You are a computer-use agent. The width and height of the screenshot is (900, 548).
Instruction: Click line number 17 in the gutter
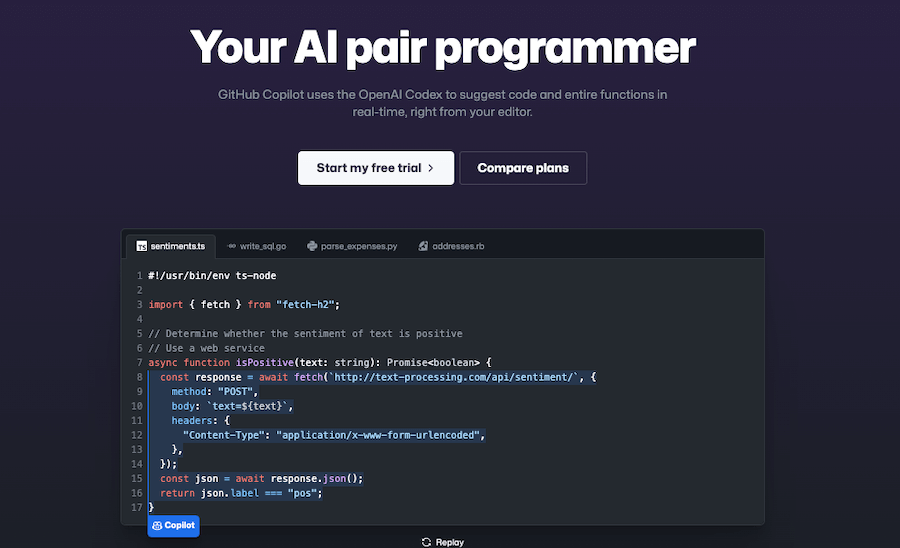coord(137,508)
